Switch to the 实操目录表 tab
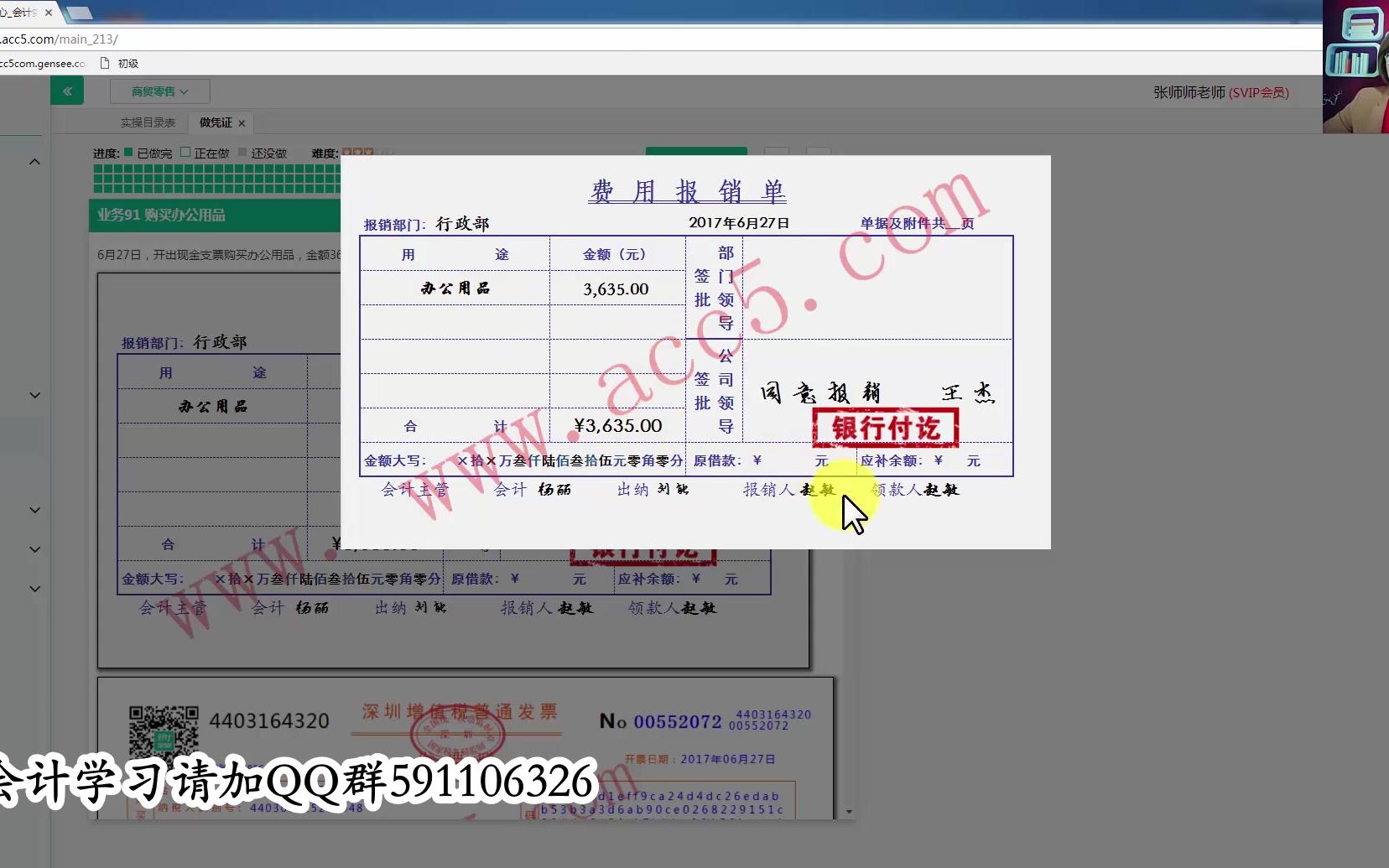Image resolution: width=1389 pixels, height=868 pixels. coord(148,122)
